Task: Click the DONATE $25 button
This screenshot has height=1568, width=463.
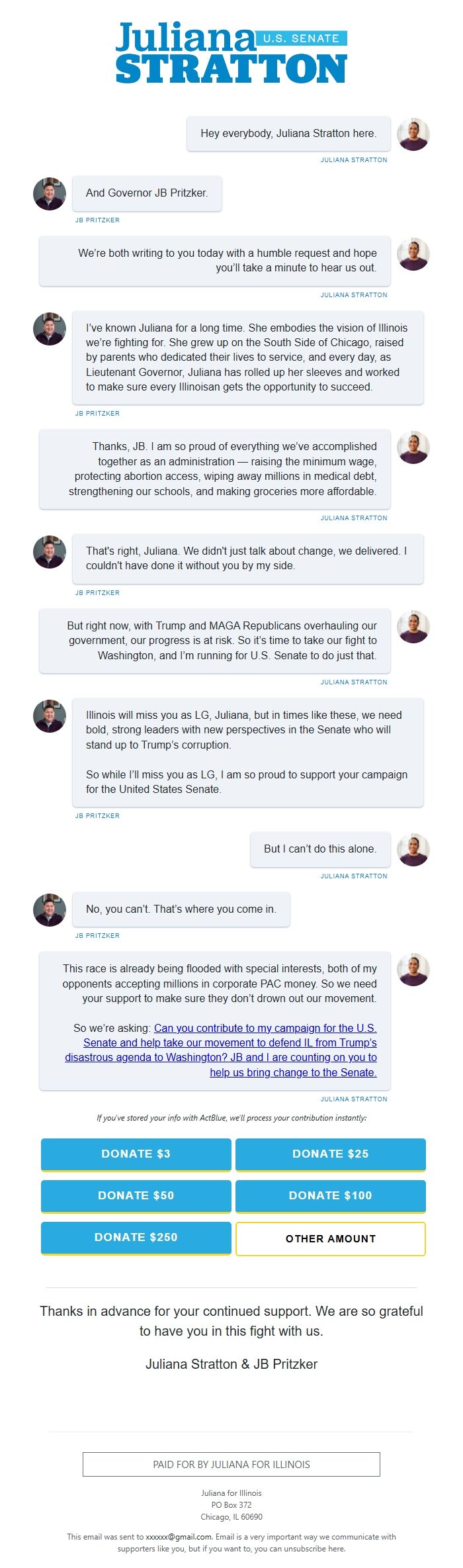Action: 331,1155
